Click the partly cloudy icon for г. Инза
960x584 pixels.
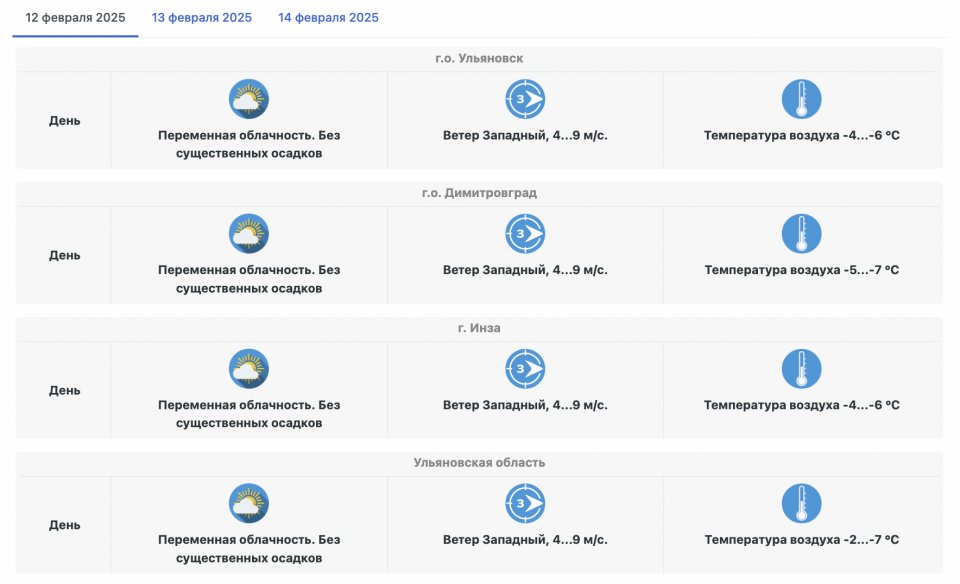249,369
